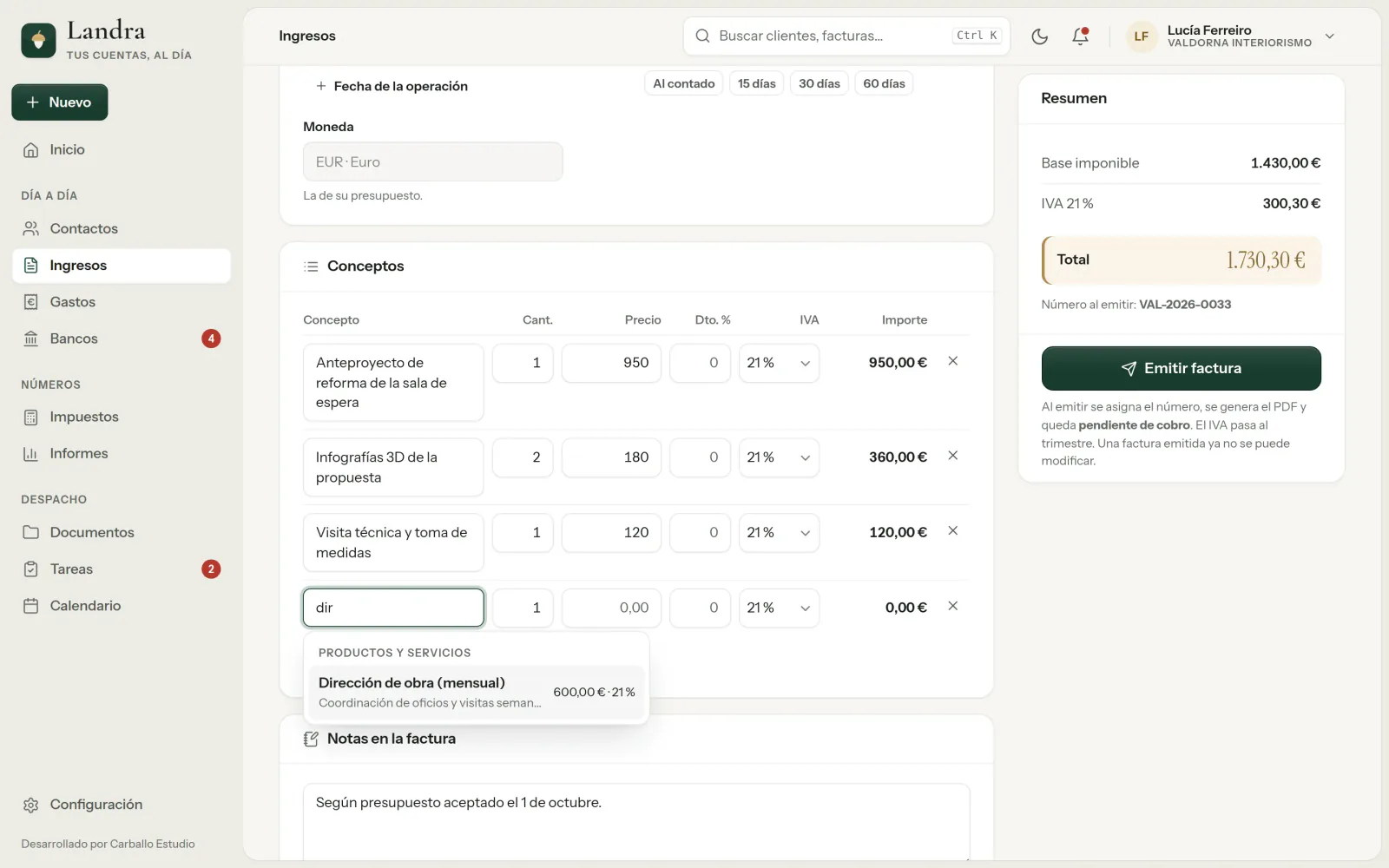Screen dimensions: 1389x868
Task: Select 30 días payment term
Action: click(x=820, y=84)
